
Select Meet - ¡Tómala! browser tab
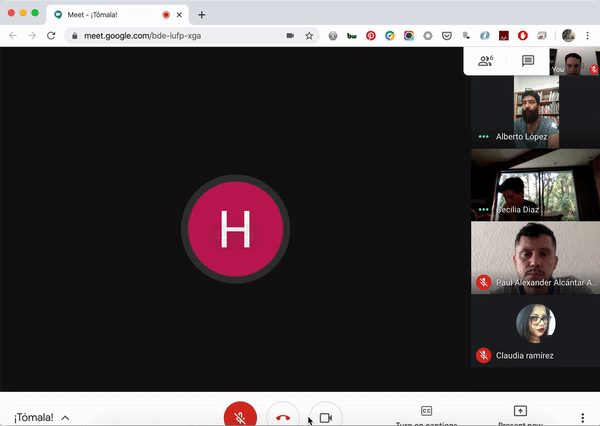tap(117, 15)
